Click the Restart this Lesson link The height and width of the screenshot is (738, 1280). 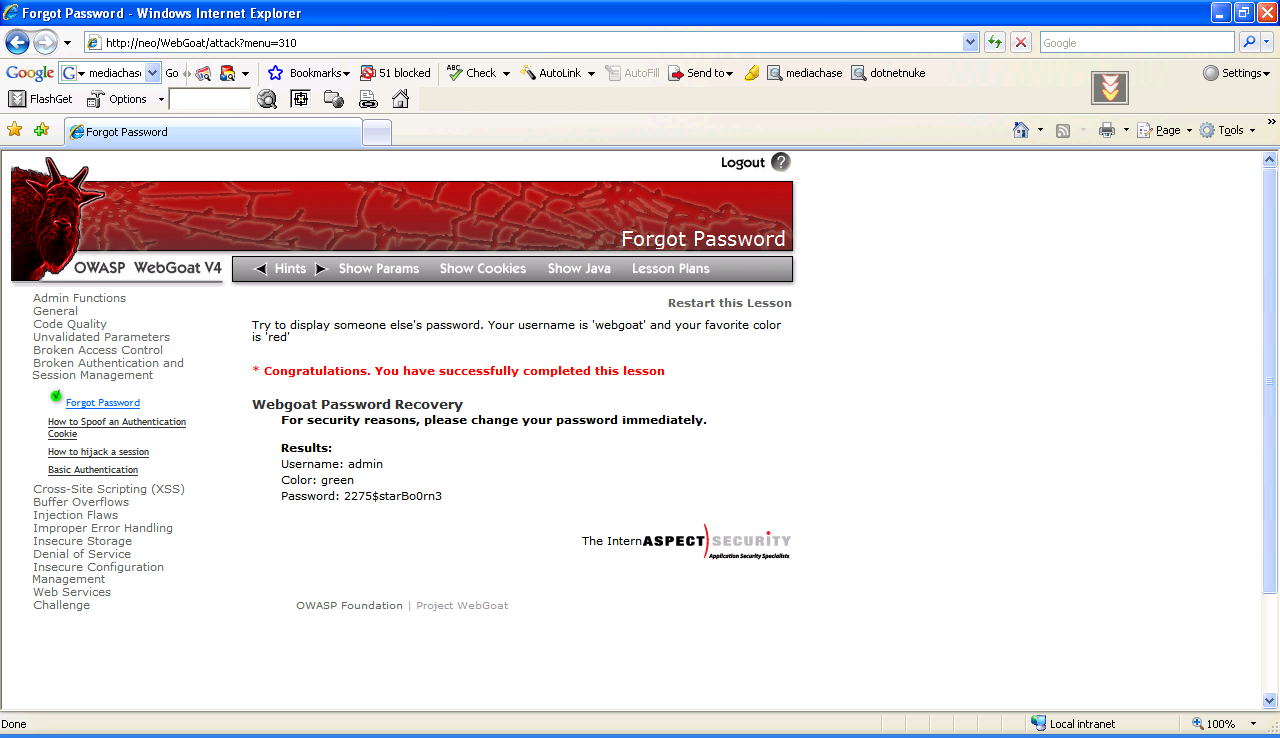pos(729,303)
